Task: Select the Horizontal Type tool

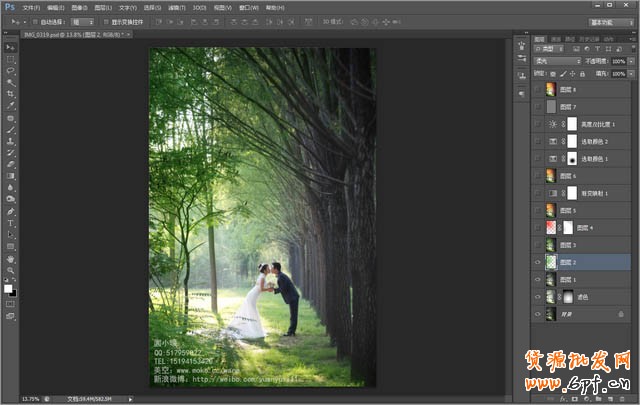Action: (x=10, y=222)
